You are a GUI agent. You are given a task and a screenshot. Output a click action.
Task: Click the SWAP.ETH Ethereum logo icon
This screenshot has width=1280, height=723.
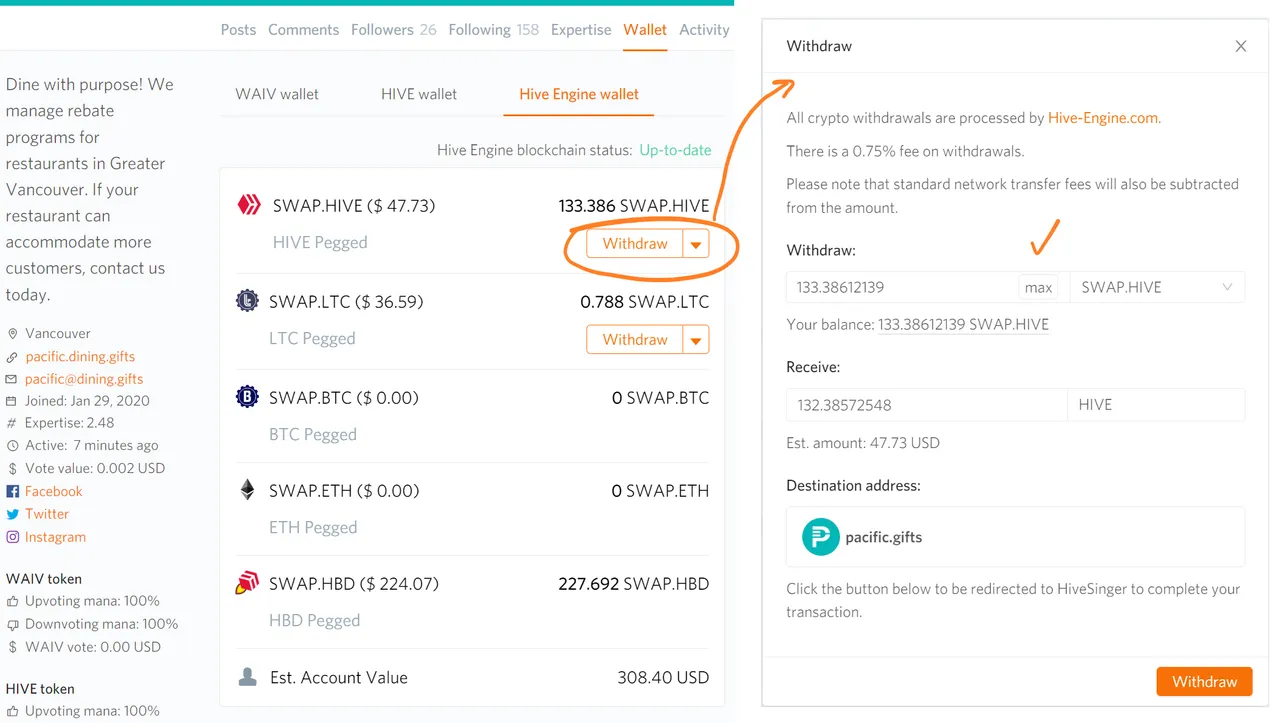coord(247,490)
